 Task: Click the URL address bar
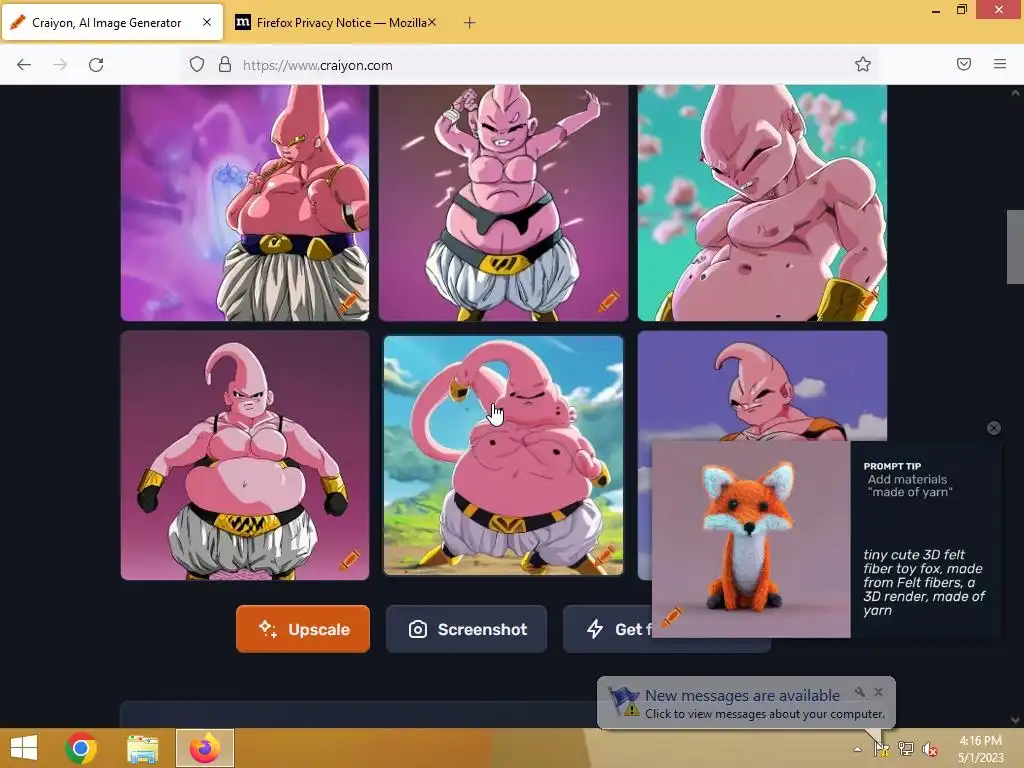coord(529,65)
